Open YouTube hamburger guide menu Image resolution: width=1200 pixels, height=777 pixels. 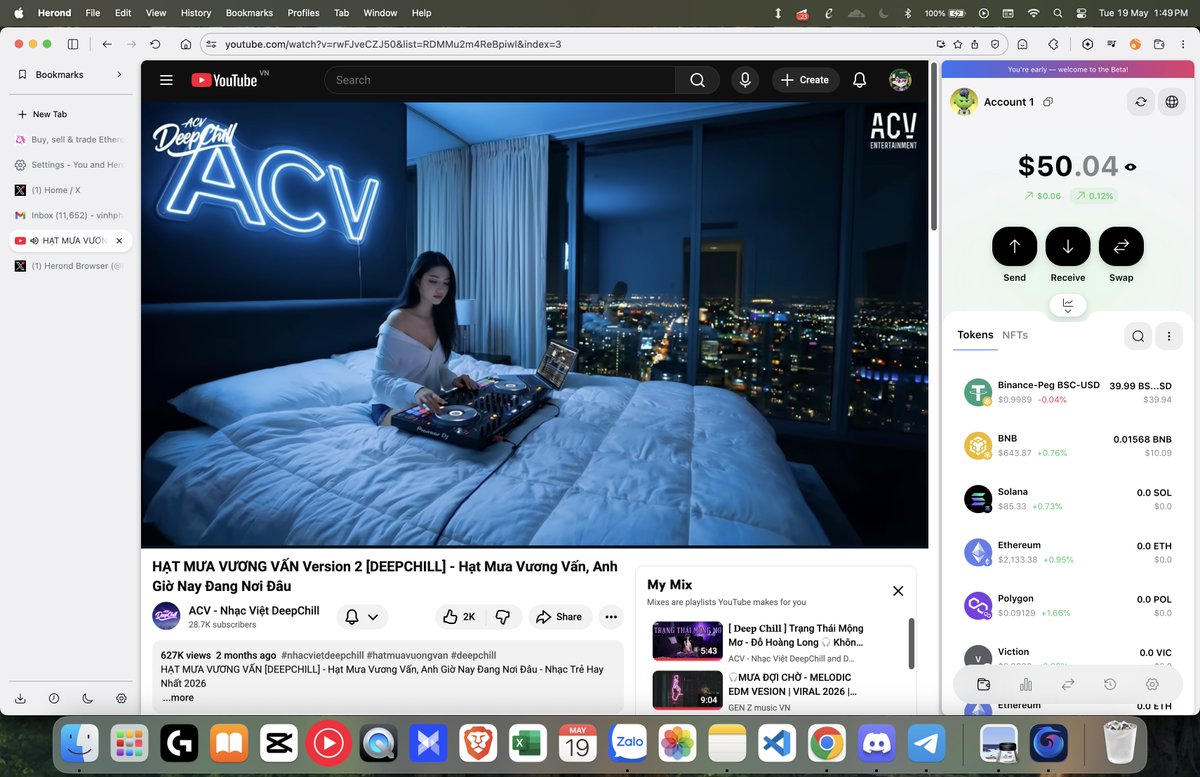click(x=167, y=80)
